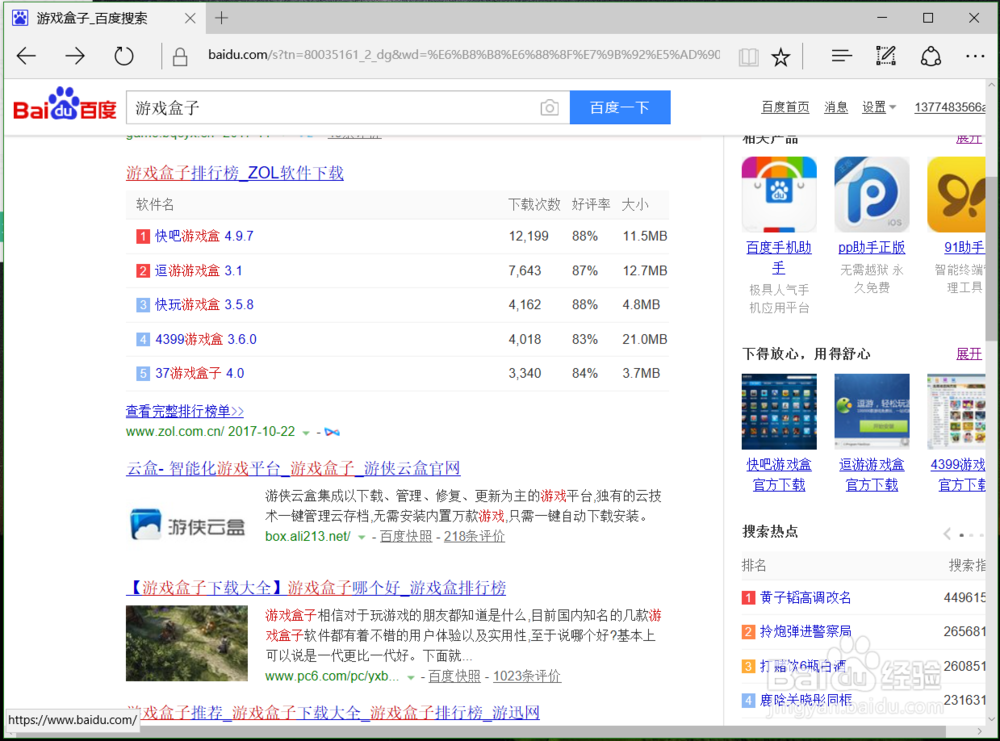Open 百度首页 link
The image size is (1000, 741).
[x=785, y=107]
